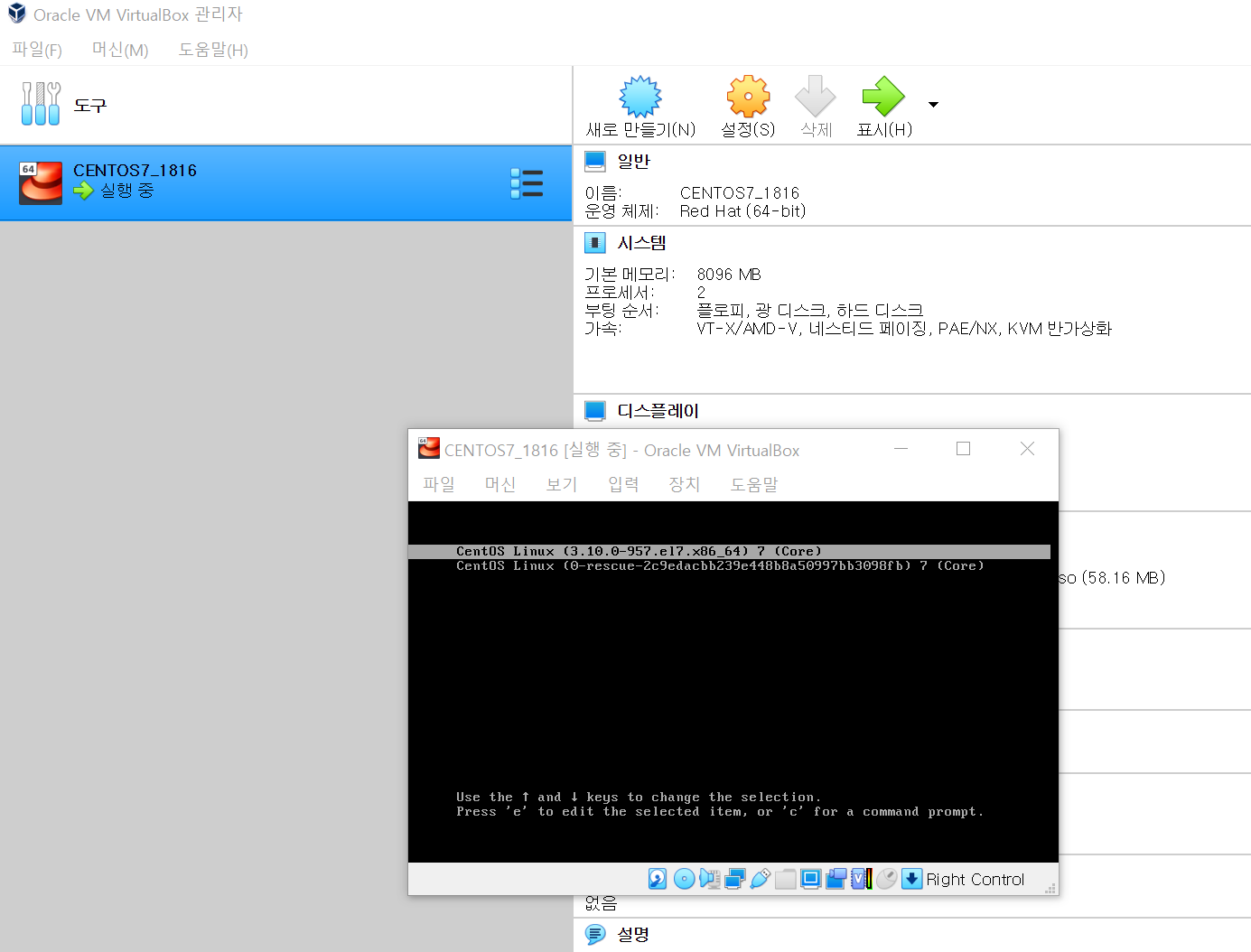Image resolution: width=1251 pixels, height=952 pixels.
Task: Open the 머신(M) menu in manager window
Action: (x=120, y=50)
